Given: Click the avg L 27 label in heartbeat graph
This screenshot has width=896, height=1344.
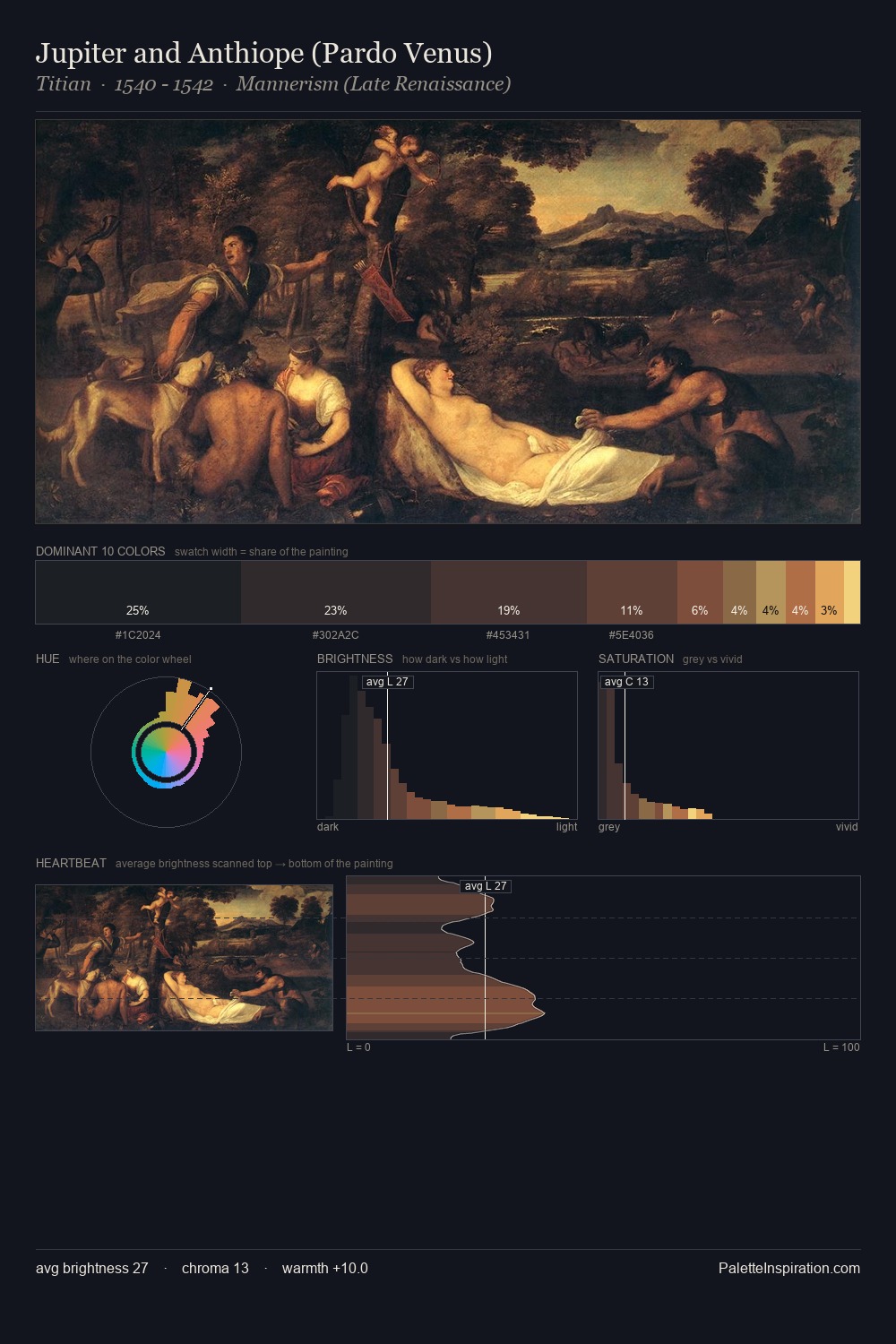Looking at the screenshot, I should tap(486, 886).
